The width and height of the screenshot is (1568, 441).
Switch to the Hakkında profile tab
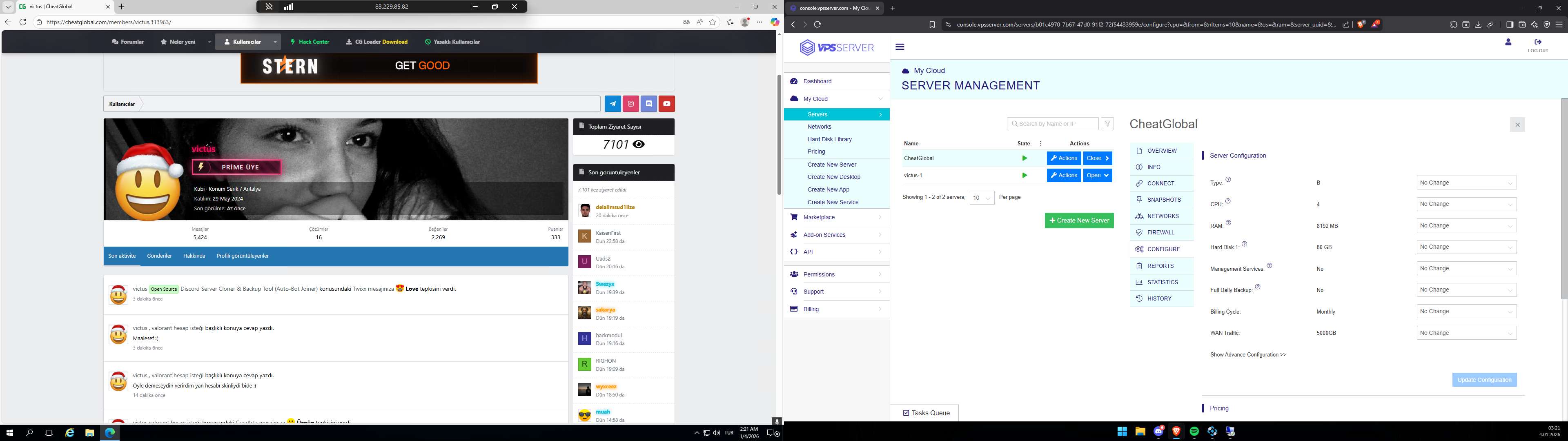tap(194, 256)
